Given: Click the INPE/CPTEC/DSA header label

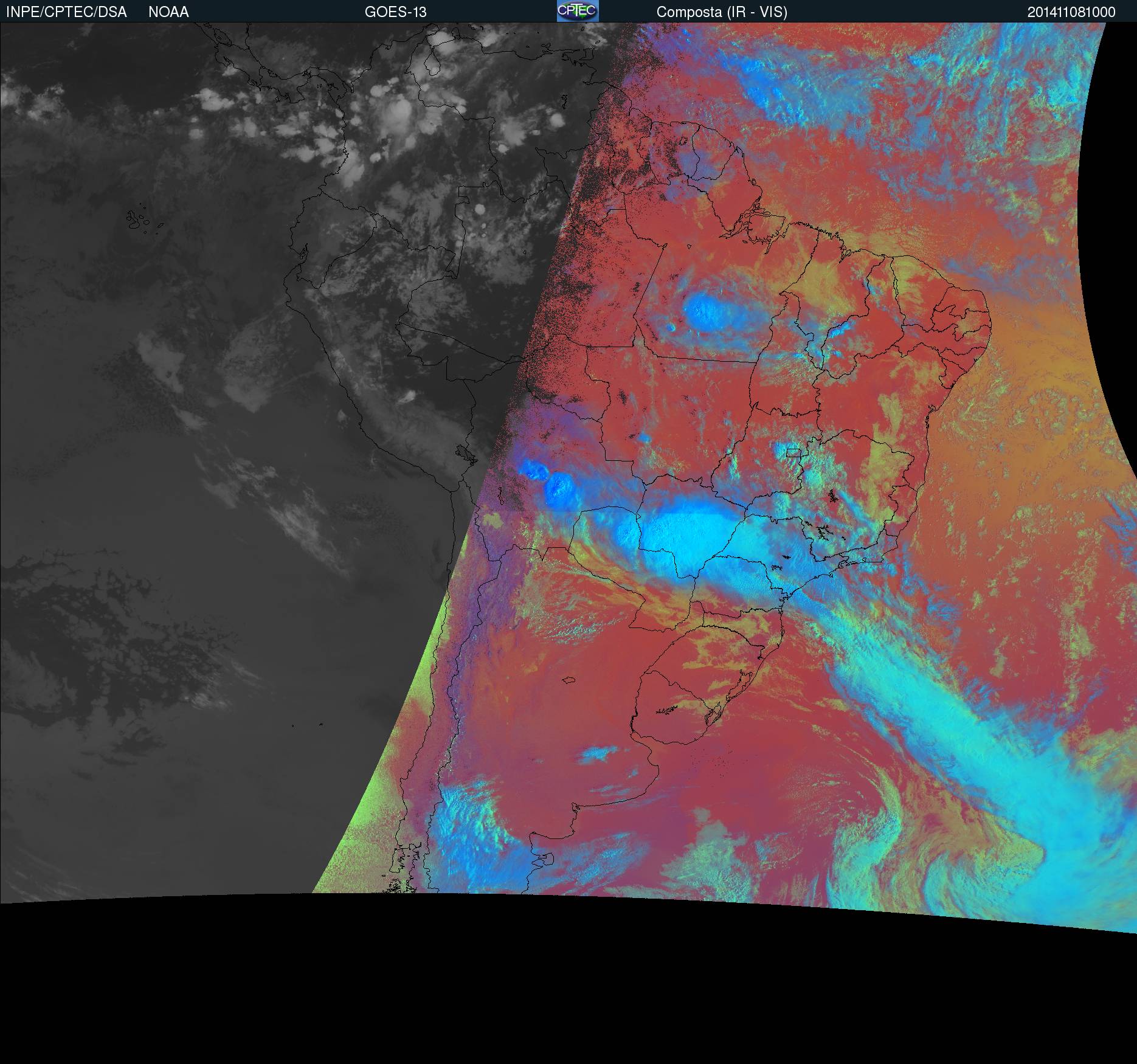Looking at the screenshot, I should coord(66,12).
